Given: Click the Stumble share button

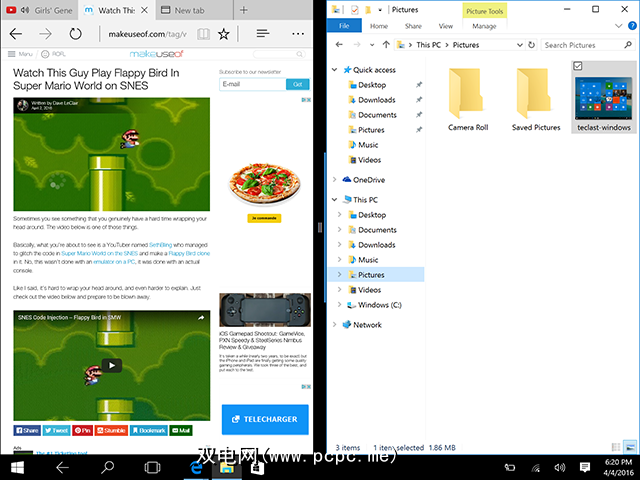Looking at the screenshot, I should coord(111,430).
